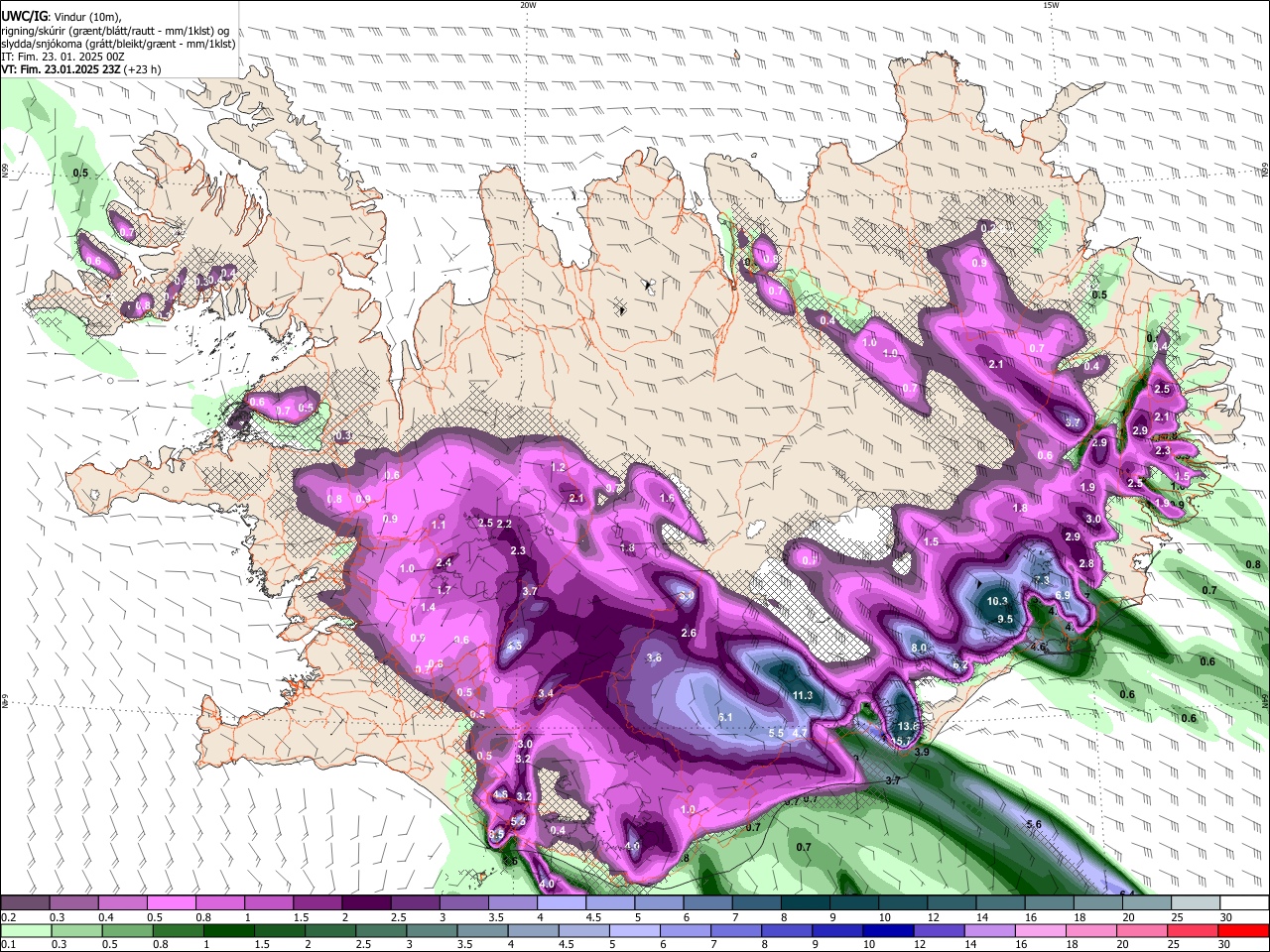The width and height of the screenshot is (1270, 952).
Task: Click the 0.2 label in the legend
Action: (x=8, y=917)
